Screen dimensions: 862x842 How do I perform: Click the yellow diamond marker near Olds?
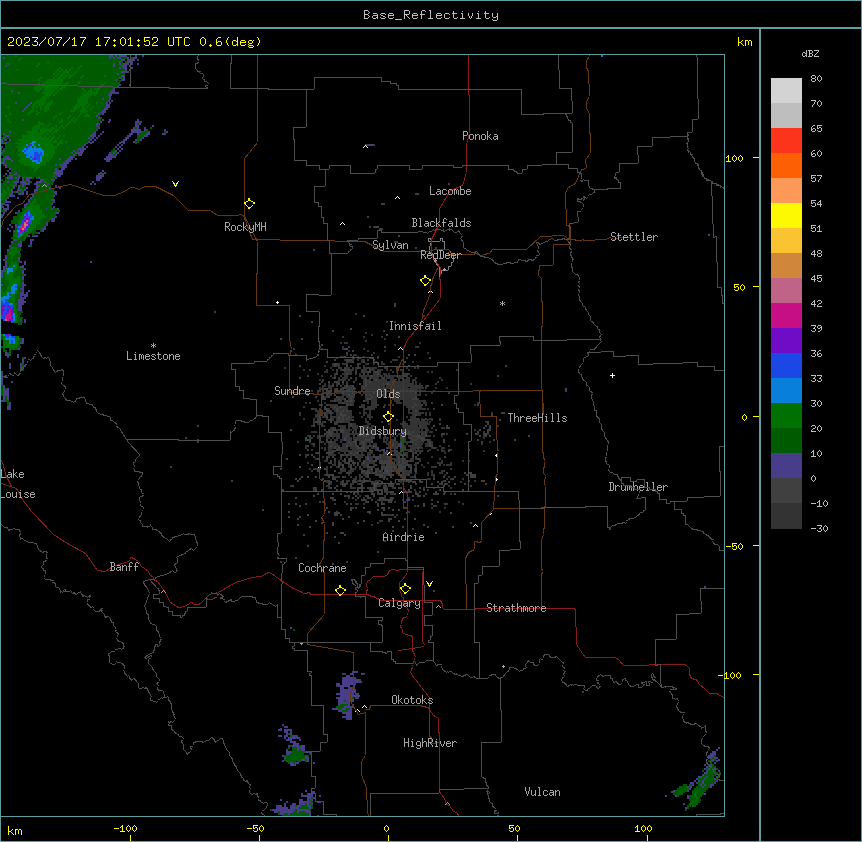pyautogui.click(x=388, y=417)
